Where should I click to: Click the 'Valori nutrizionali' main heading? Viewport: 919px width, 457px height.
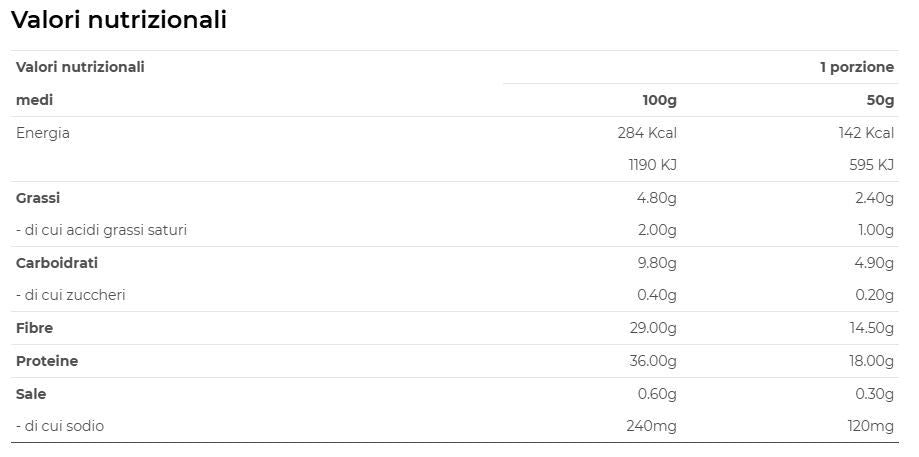coord(119,20)
